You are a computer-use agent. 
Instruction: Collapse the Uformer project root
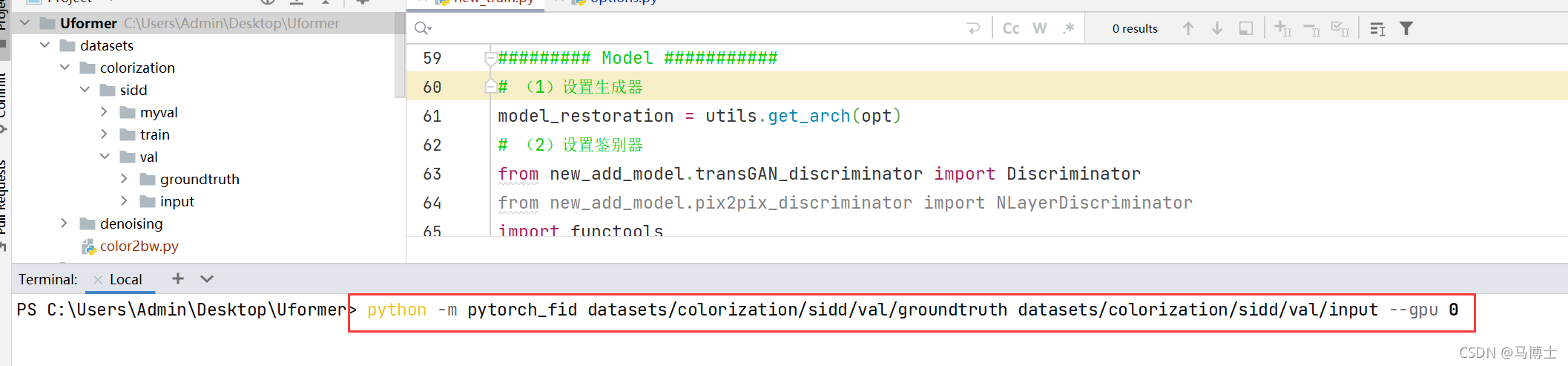25,23
